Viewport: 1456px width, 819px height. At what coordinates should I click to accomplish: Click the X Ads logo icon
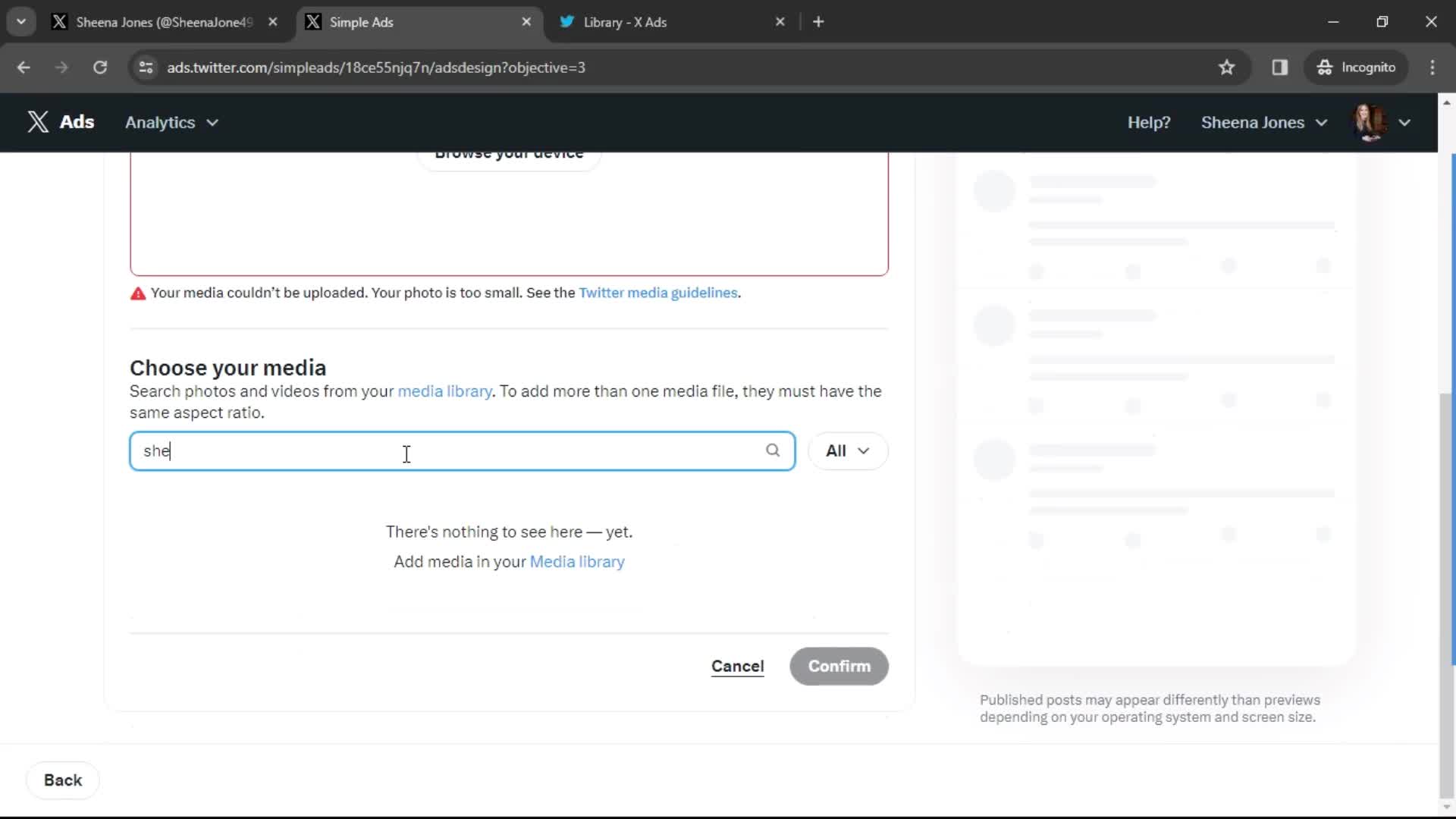(x=37, y=122)
